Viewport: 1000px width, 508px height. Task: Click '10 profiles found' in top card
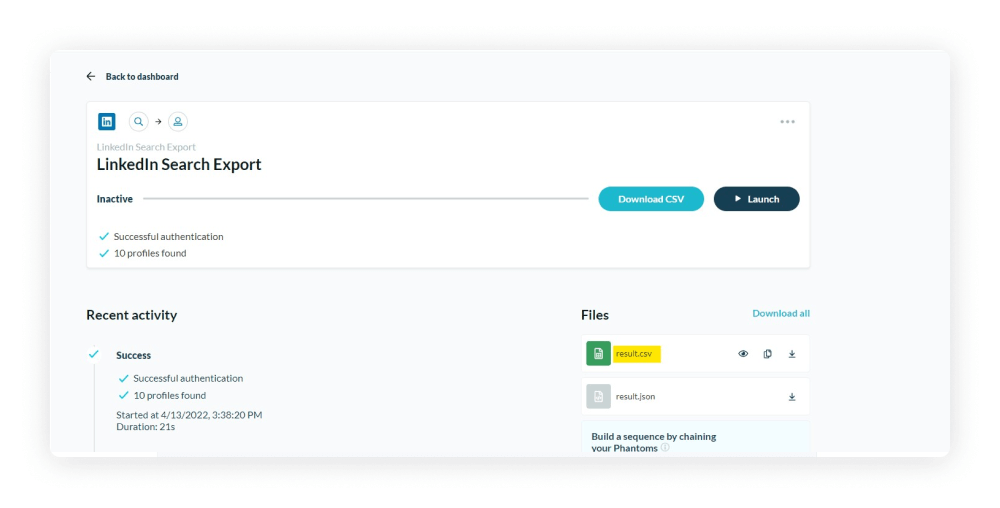[150, 253]
